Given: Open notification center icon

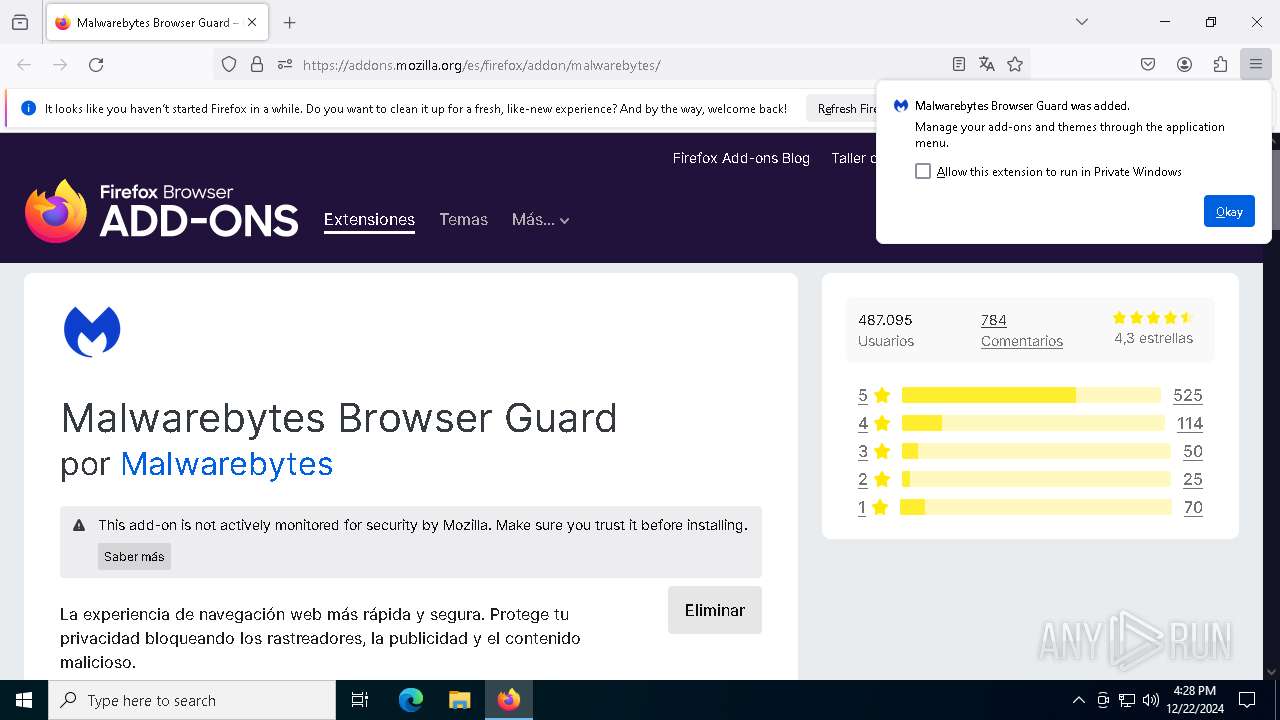Looking at the screenshot, I should (1247, 700).
